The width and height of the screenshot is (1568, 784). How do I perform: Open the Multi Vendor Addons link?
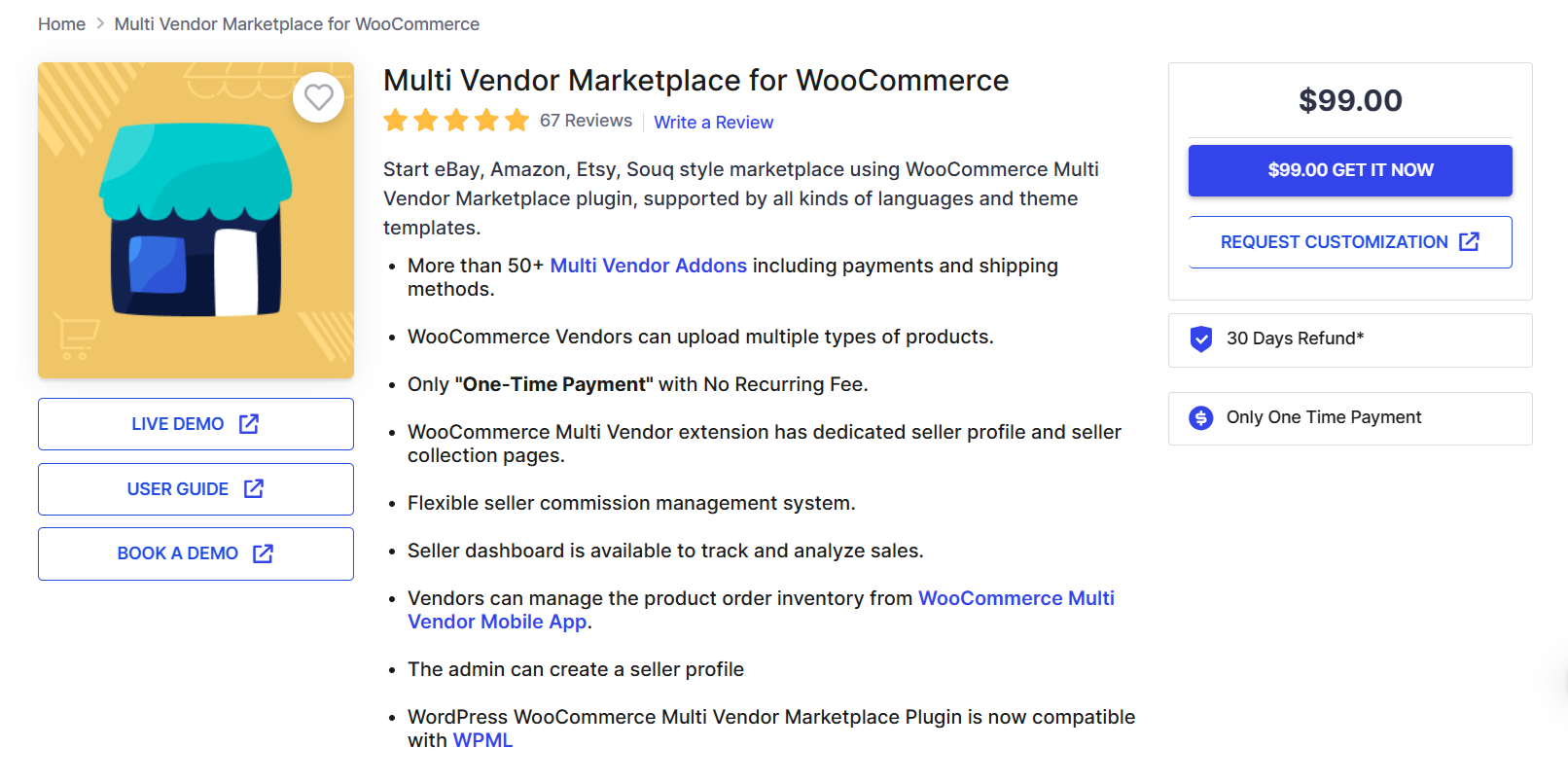[x=648, y=265]
